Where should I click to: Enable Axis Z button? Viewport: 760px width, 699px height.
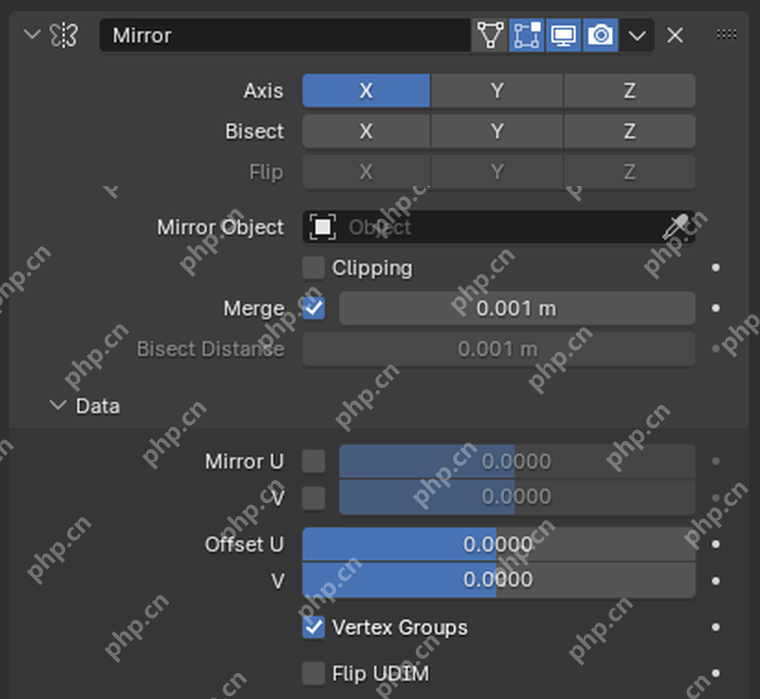[x=630, y=91]
